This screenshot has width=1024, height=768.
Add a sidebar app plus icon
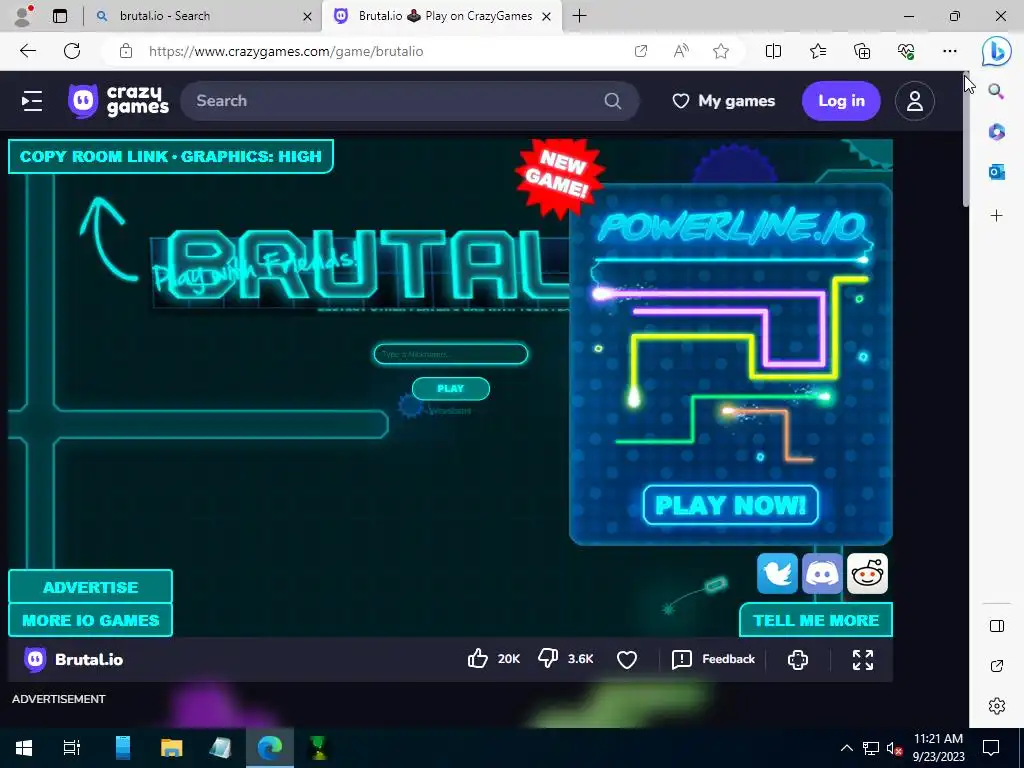(x=996, y=216)
